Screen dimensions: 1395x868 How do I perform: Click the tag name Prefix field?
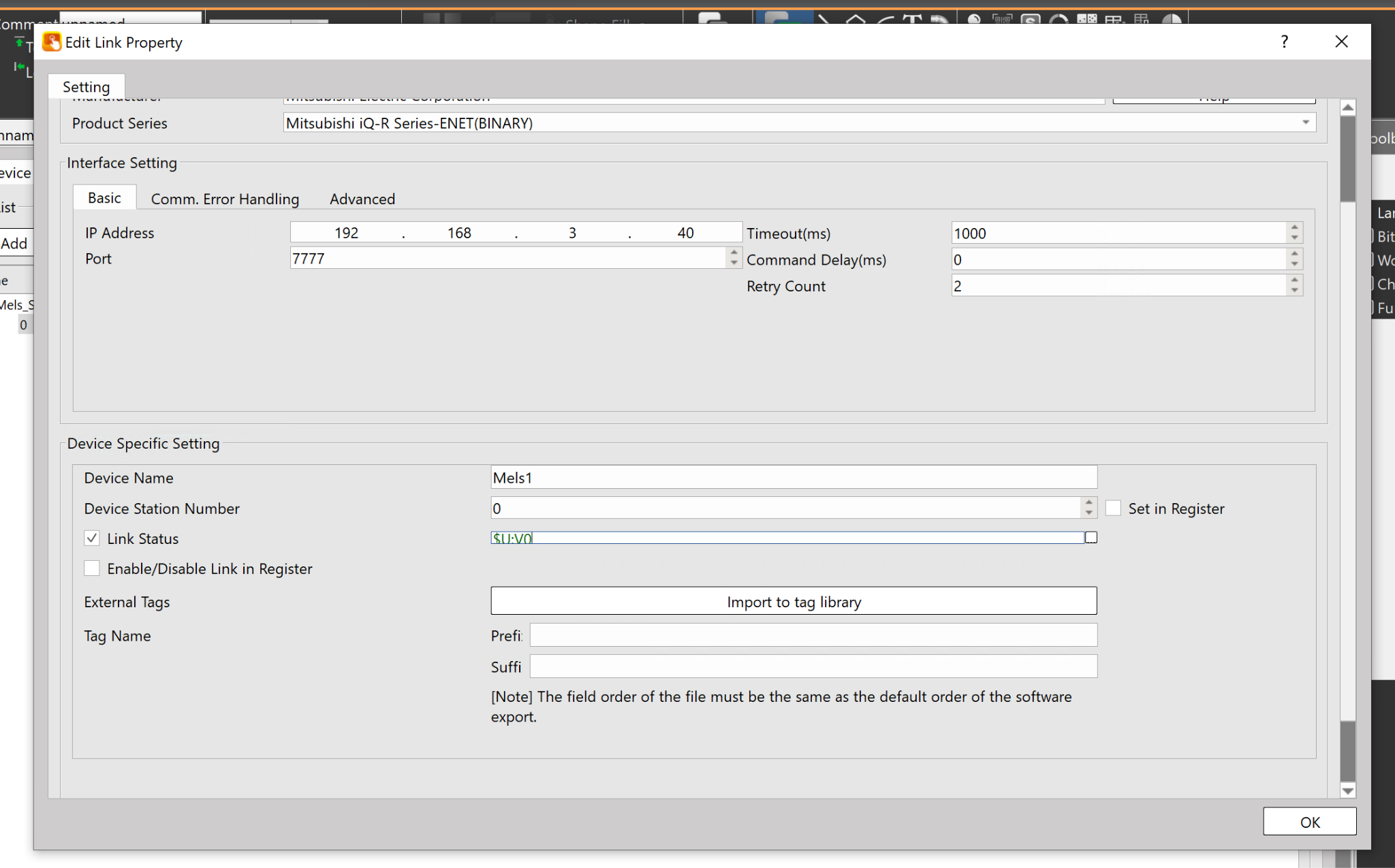click(x=813, y=636)
